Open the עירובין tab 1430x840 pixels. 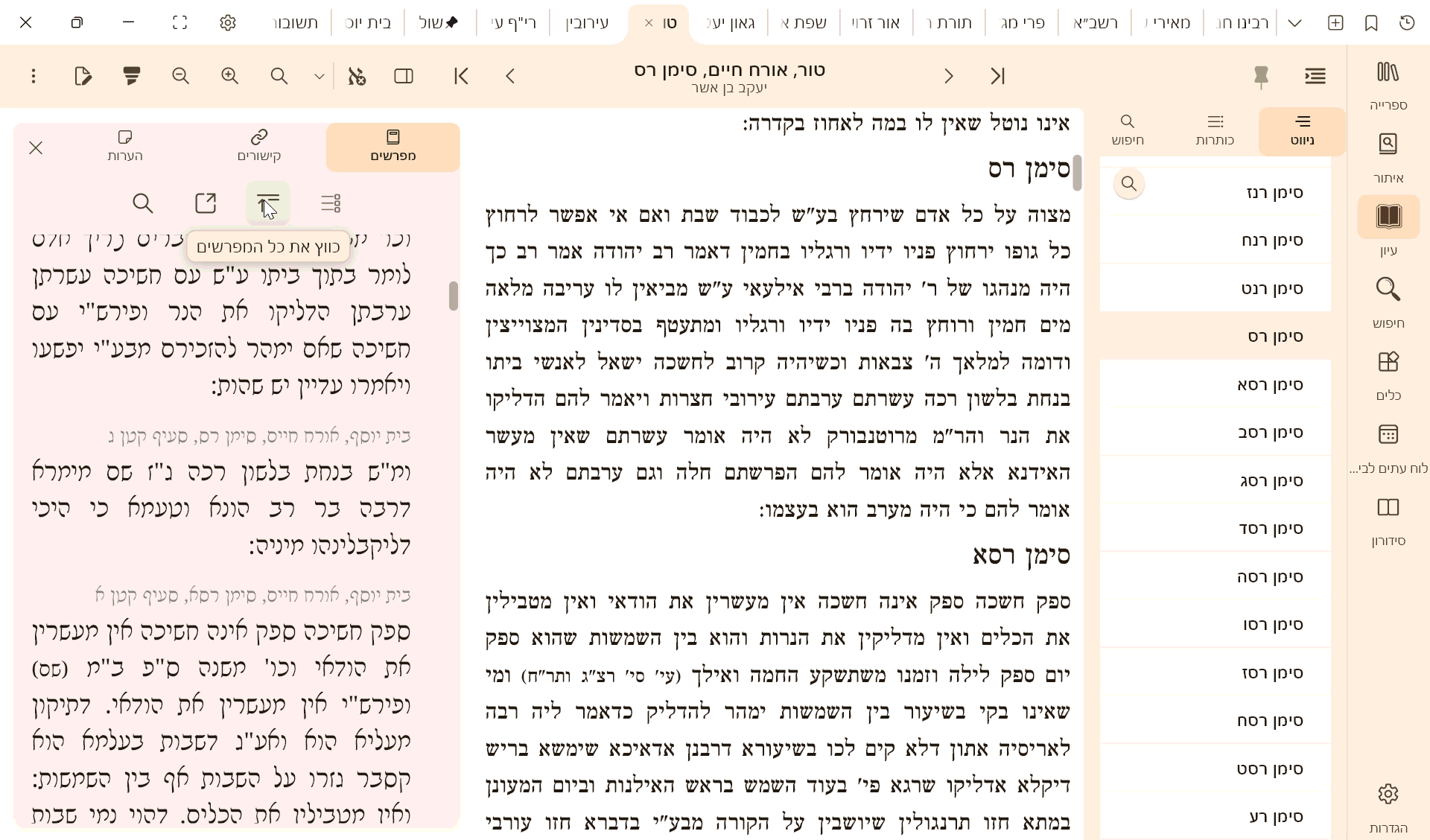[x=588, y=23]
